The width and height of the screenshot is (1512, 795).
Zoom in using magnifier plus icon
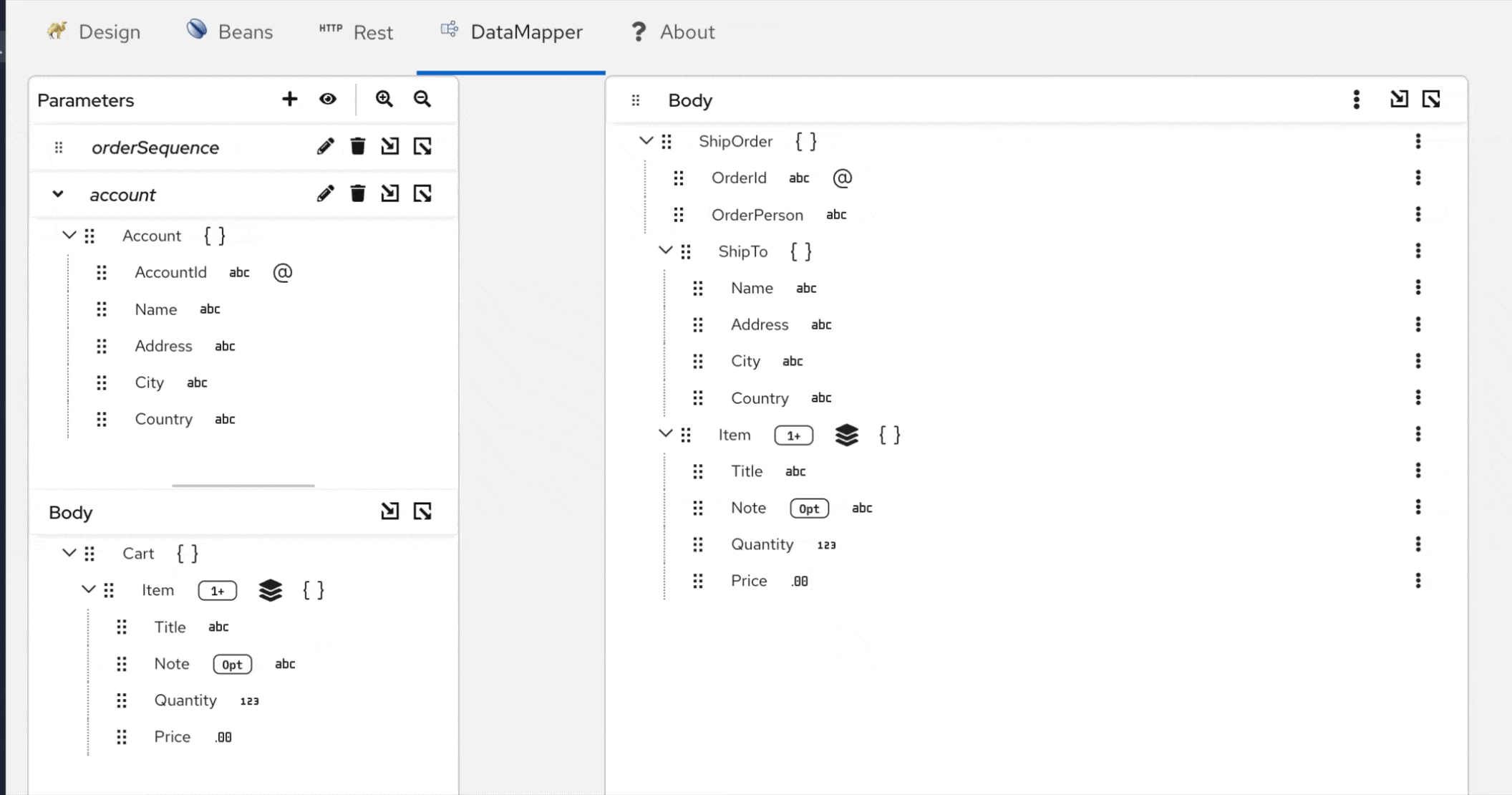click(384, 99)
